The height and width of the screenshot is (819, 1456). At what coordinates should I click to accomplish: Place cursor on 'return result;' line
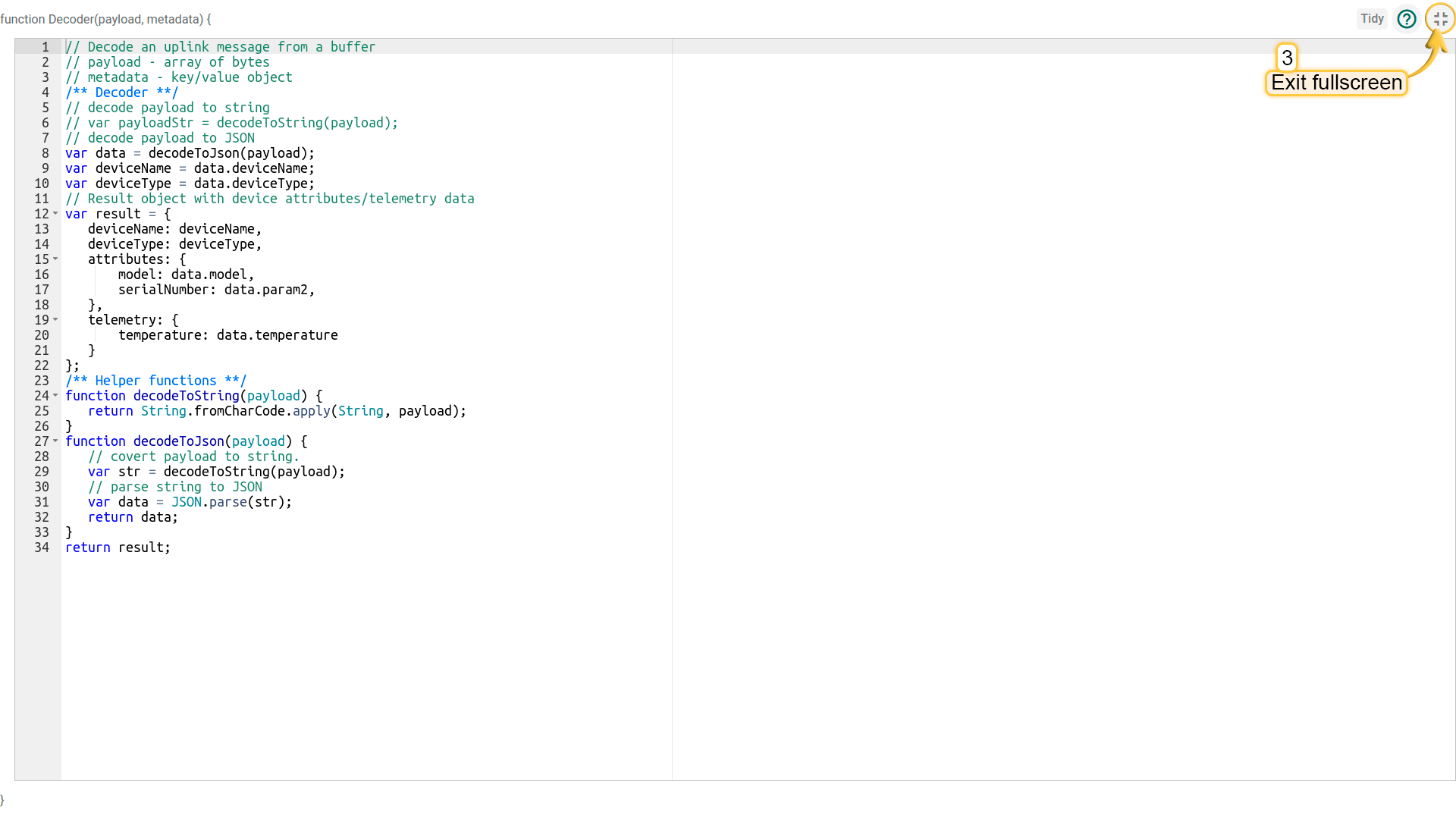click(118, 548)
